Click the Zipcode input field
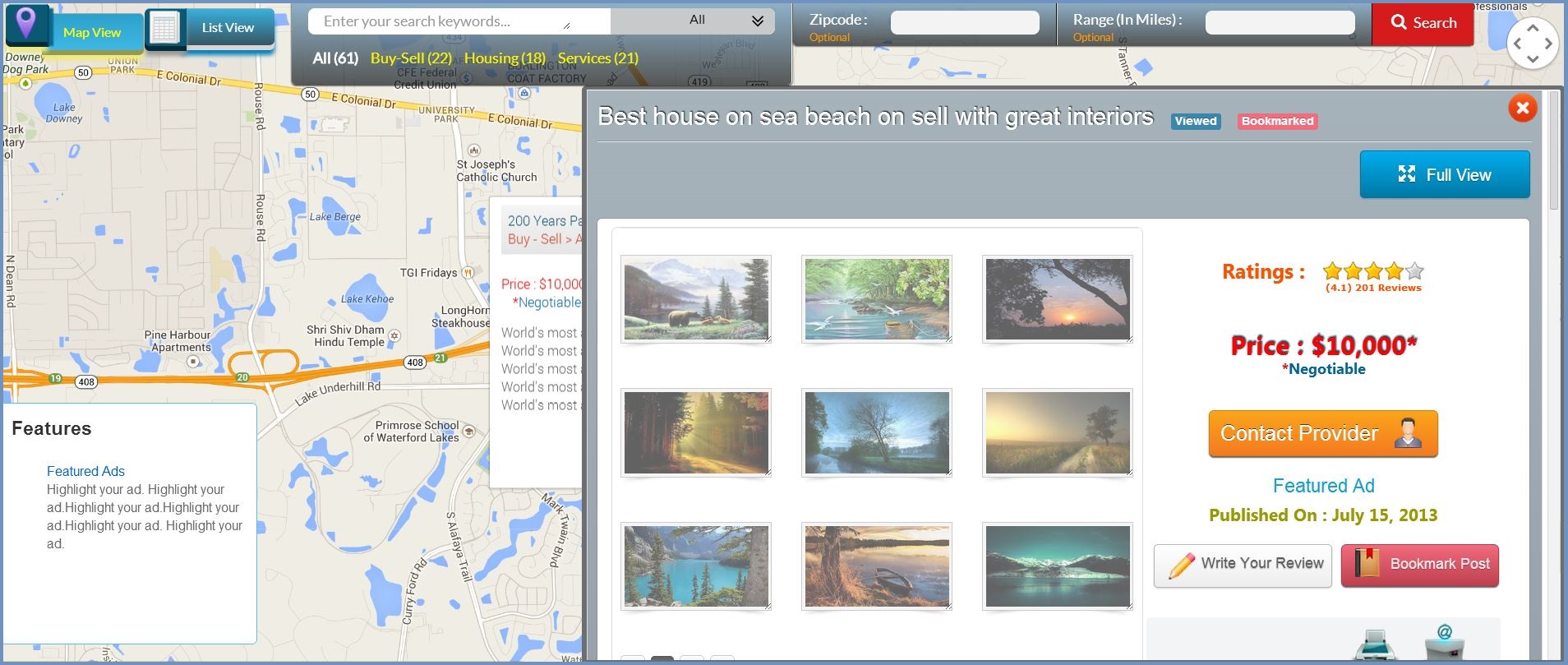 [x=965, y=23]
